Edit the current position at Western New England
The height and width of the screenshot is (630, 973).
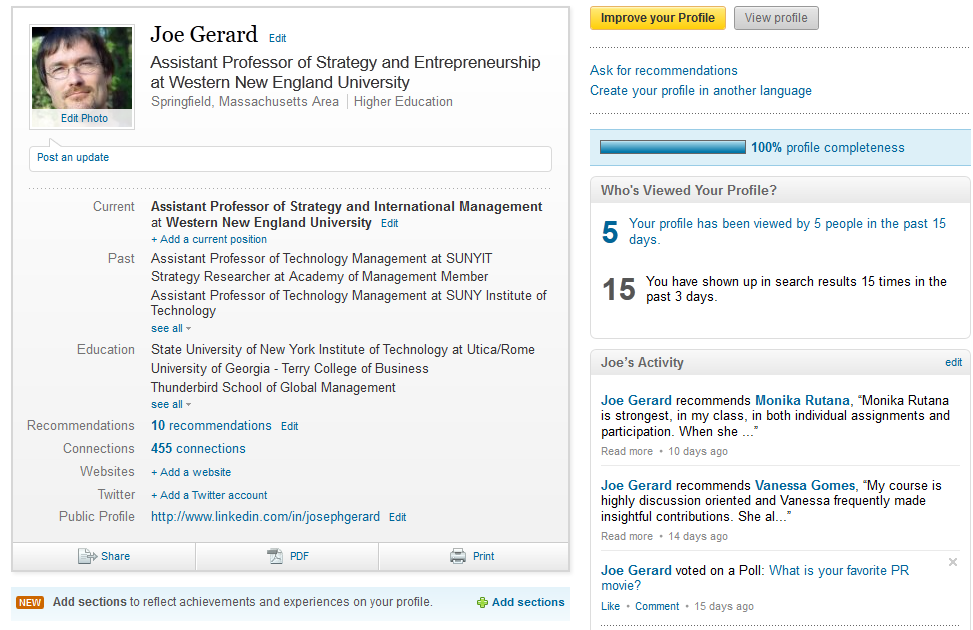[x=390, y=223]
